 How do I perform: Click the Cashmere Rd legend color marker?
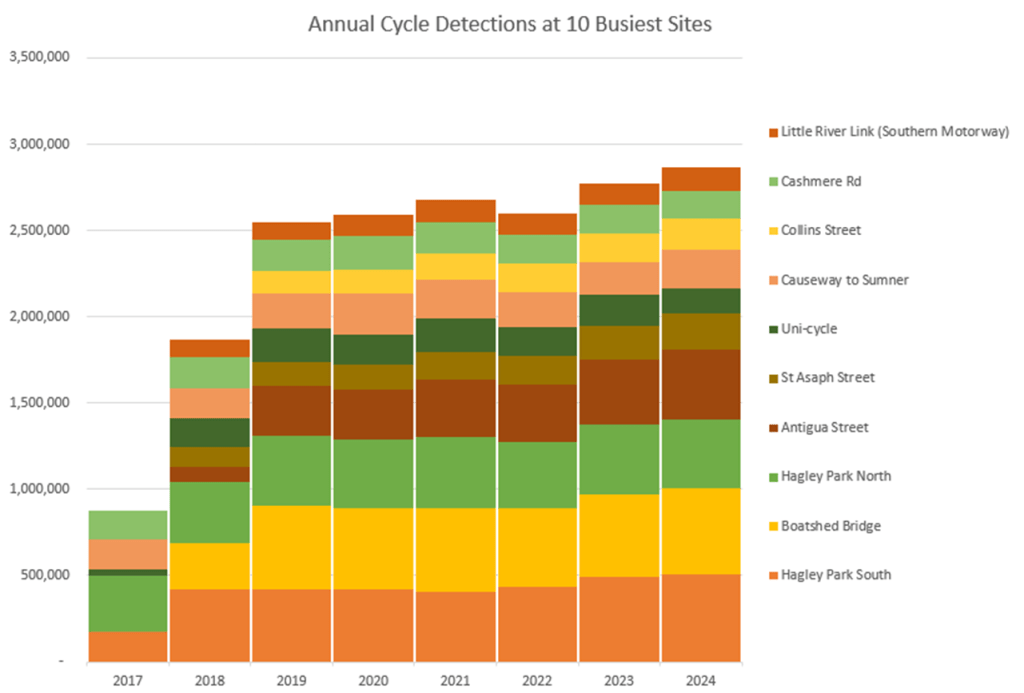pos(771,182)
